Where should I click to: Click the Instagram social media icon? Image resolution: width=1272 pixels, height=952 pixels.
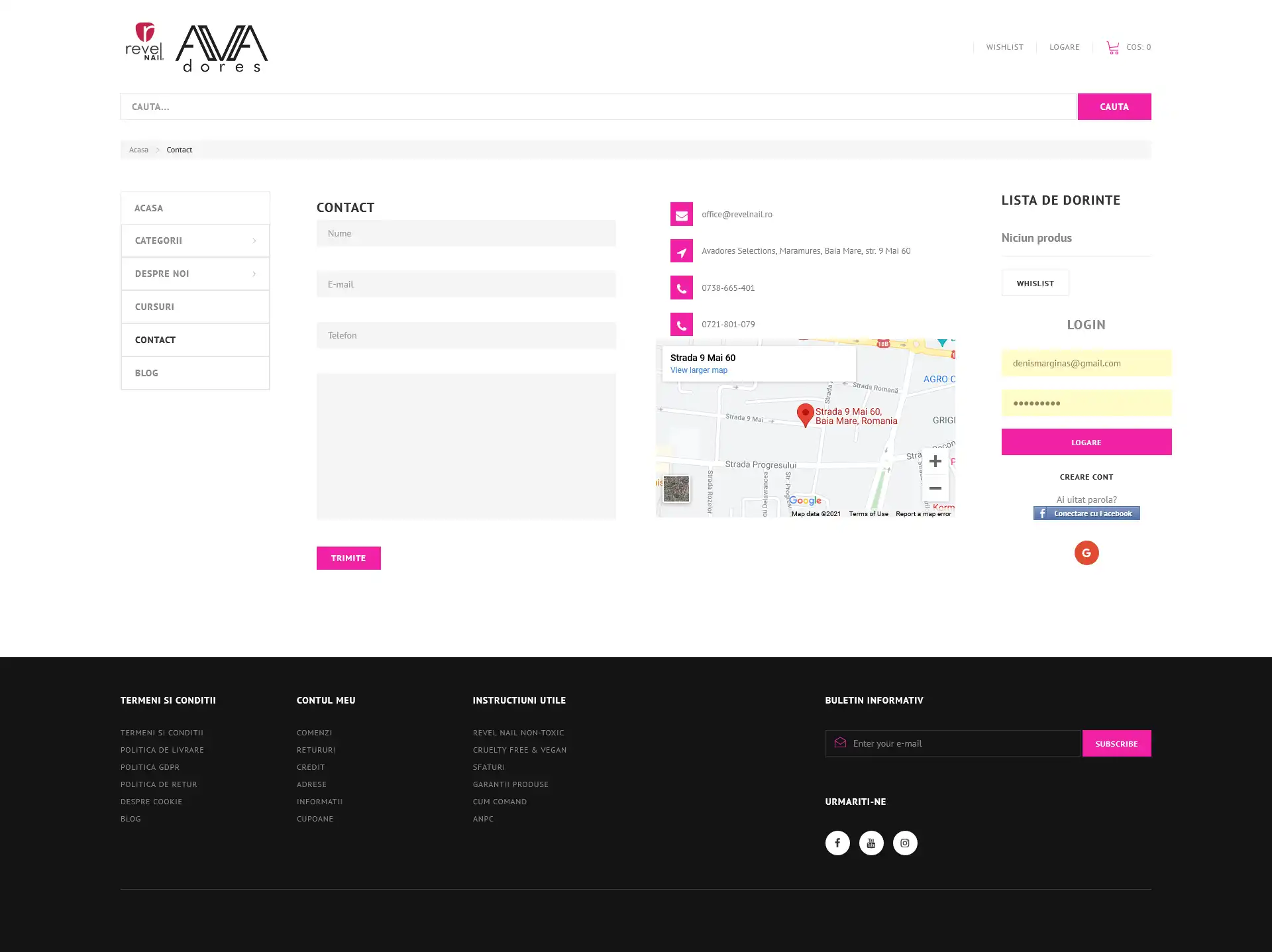coord(905,843)
